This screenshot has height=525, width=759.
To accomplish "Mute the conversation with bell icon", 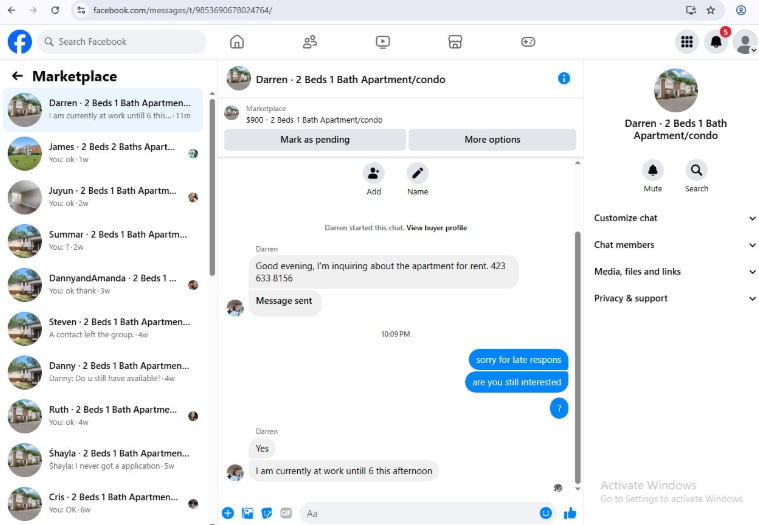I will click(x=653, y=170).
